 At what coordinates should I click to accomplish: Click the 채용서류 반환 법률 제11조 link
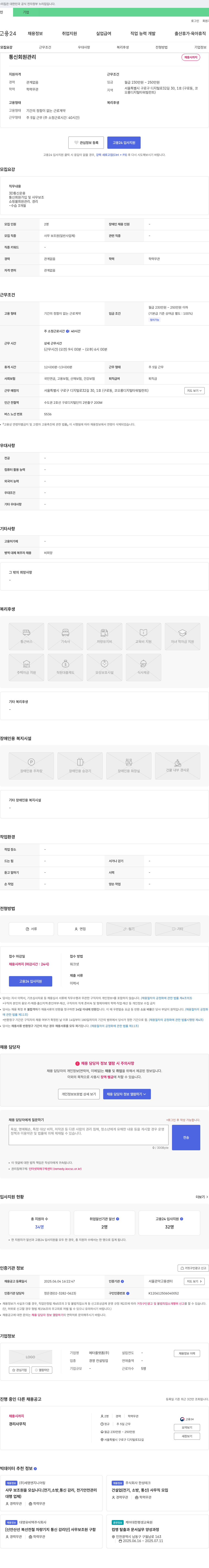point(115,1026)
